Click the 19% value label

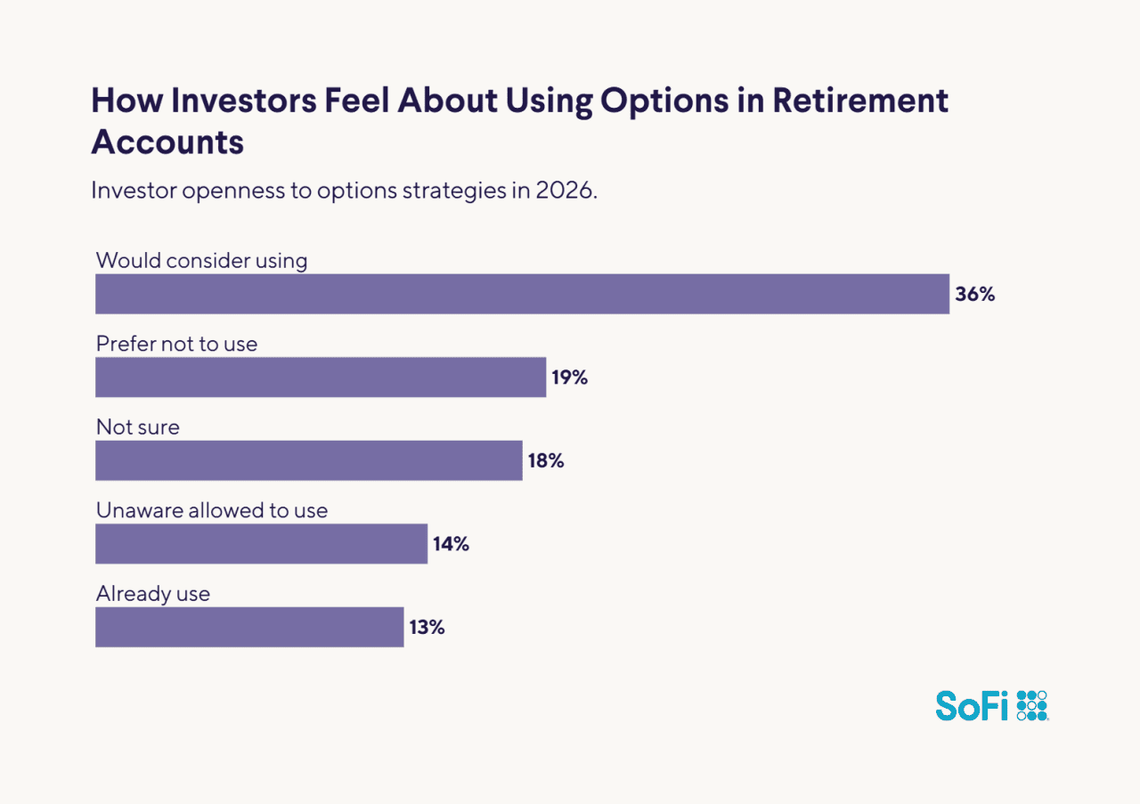point(568,378)
